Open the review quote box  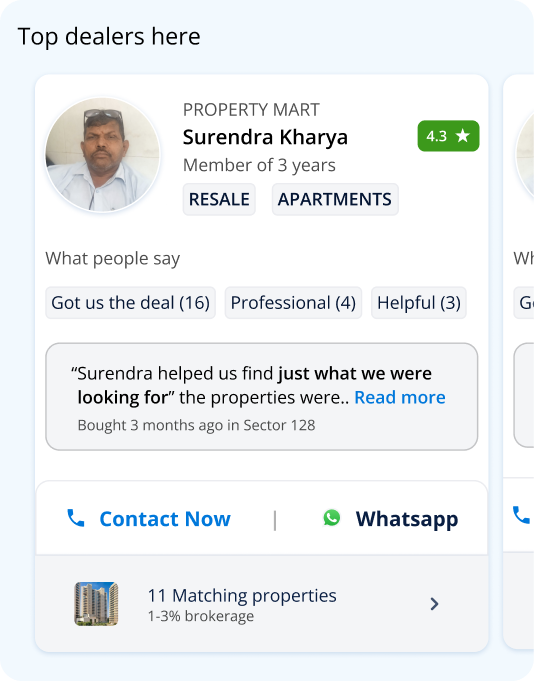pyautogui.click(x=262, y=397)
